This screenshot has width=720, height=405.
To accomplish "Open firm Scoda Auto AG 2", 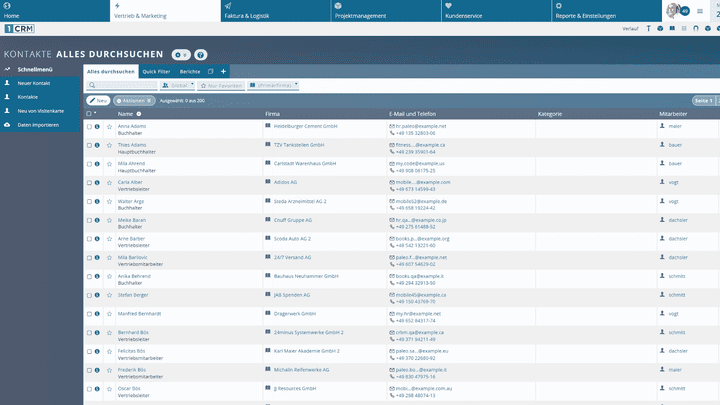I will pos(292,238).
